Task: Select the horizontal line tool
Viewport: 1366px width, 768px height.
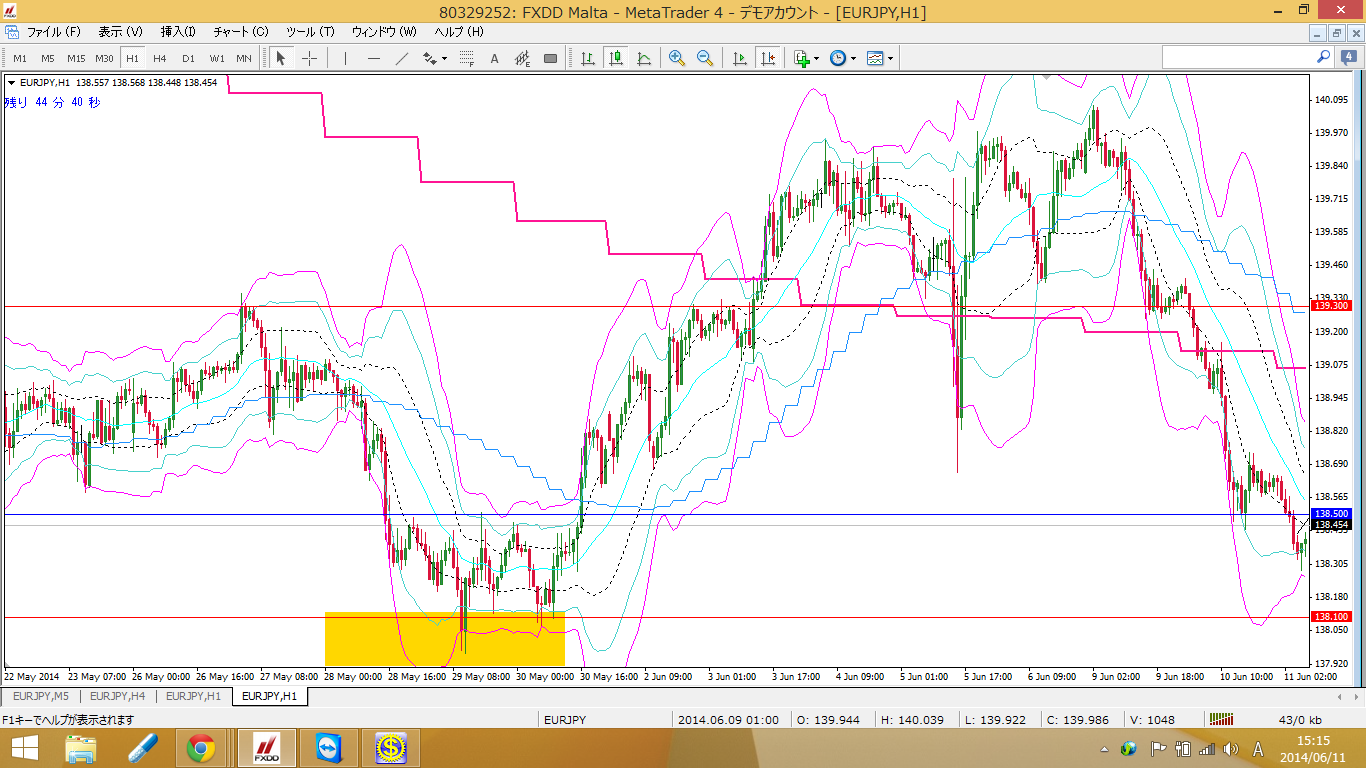Action: coord(374,58)
